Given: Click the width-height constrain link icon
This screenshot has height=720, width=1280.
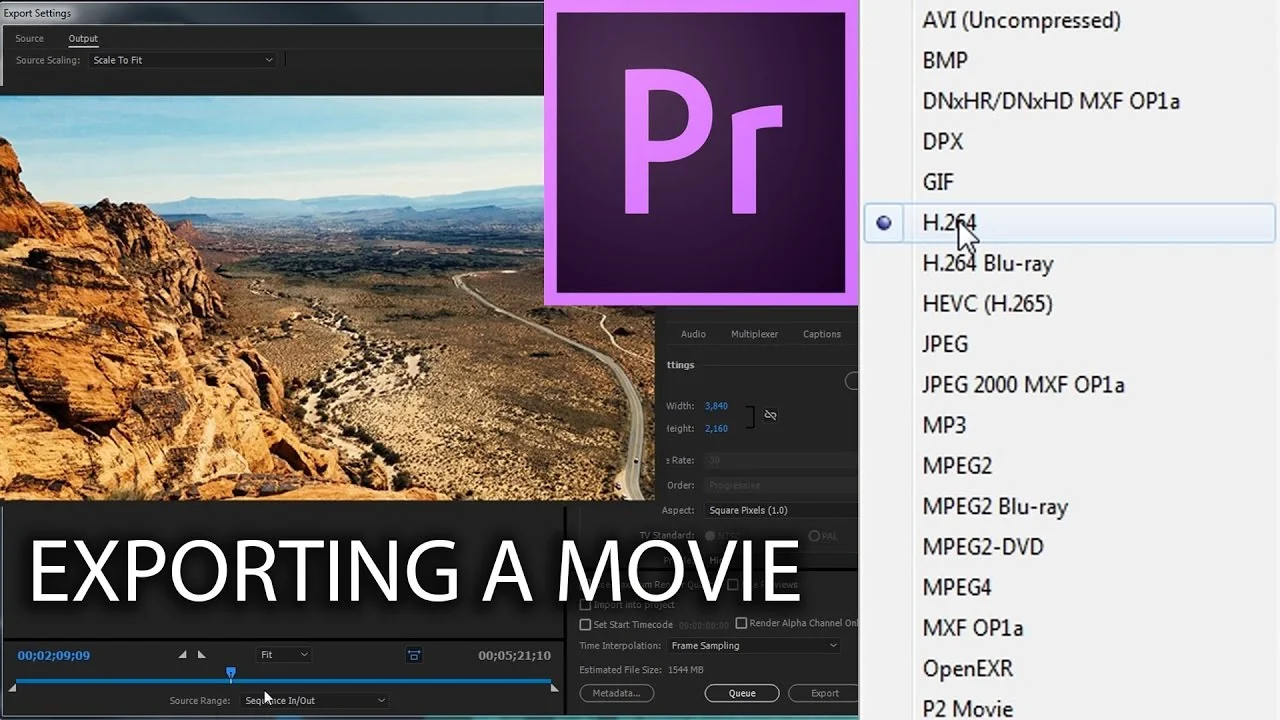Looking at the screenshot, I should (x=770, y=415).
